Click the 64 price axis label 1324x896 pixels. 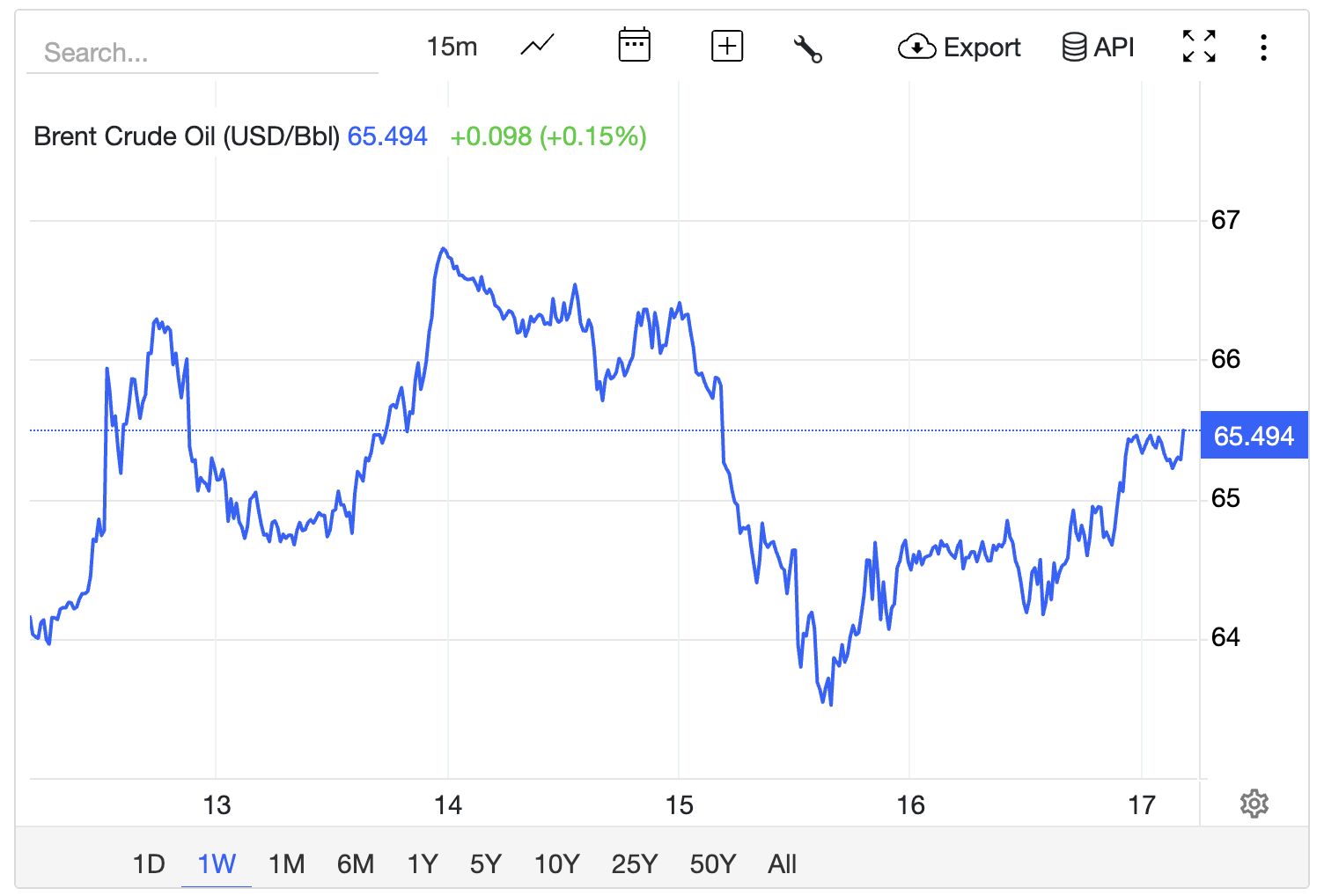click(x=1225, y=636)
